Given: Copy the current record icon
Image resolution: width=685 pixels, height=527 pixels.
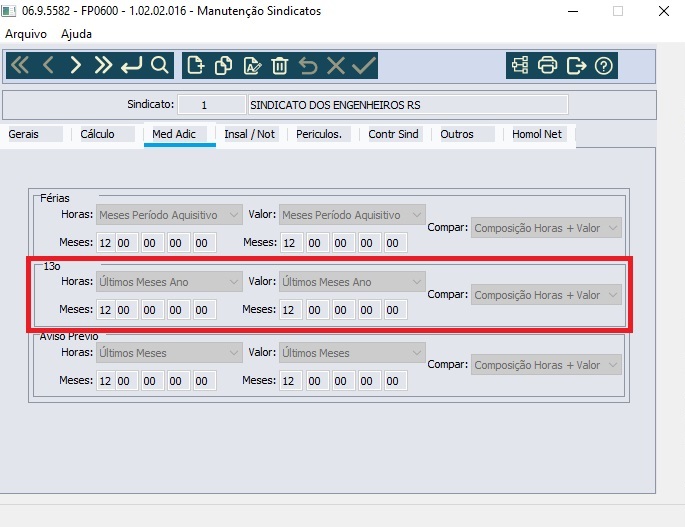Looking at the screenshot, I should 223,66.
